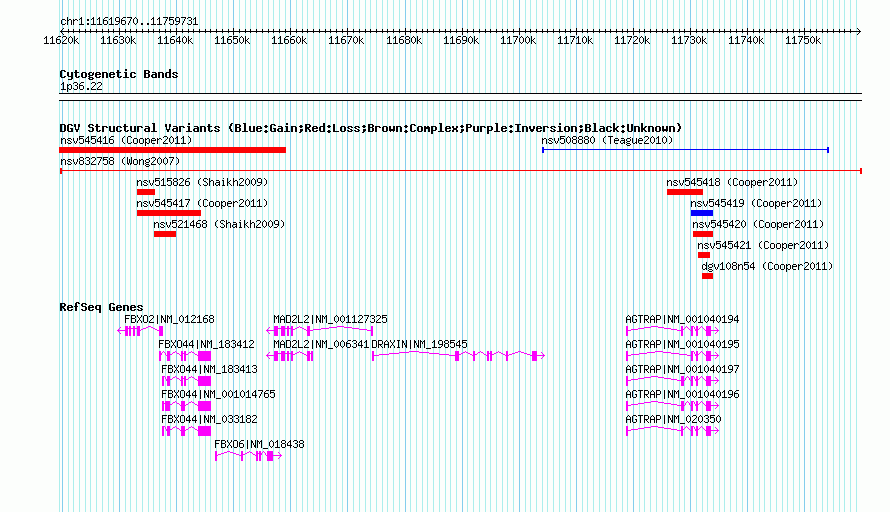
Task: Click the DRAXIN|NM_198545 gene label
Action: tap(419, 345)
